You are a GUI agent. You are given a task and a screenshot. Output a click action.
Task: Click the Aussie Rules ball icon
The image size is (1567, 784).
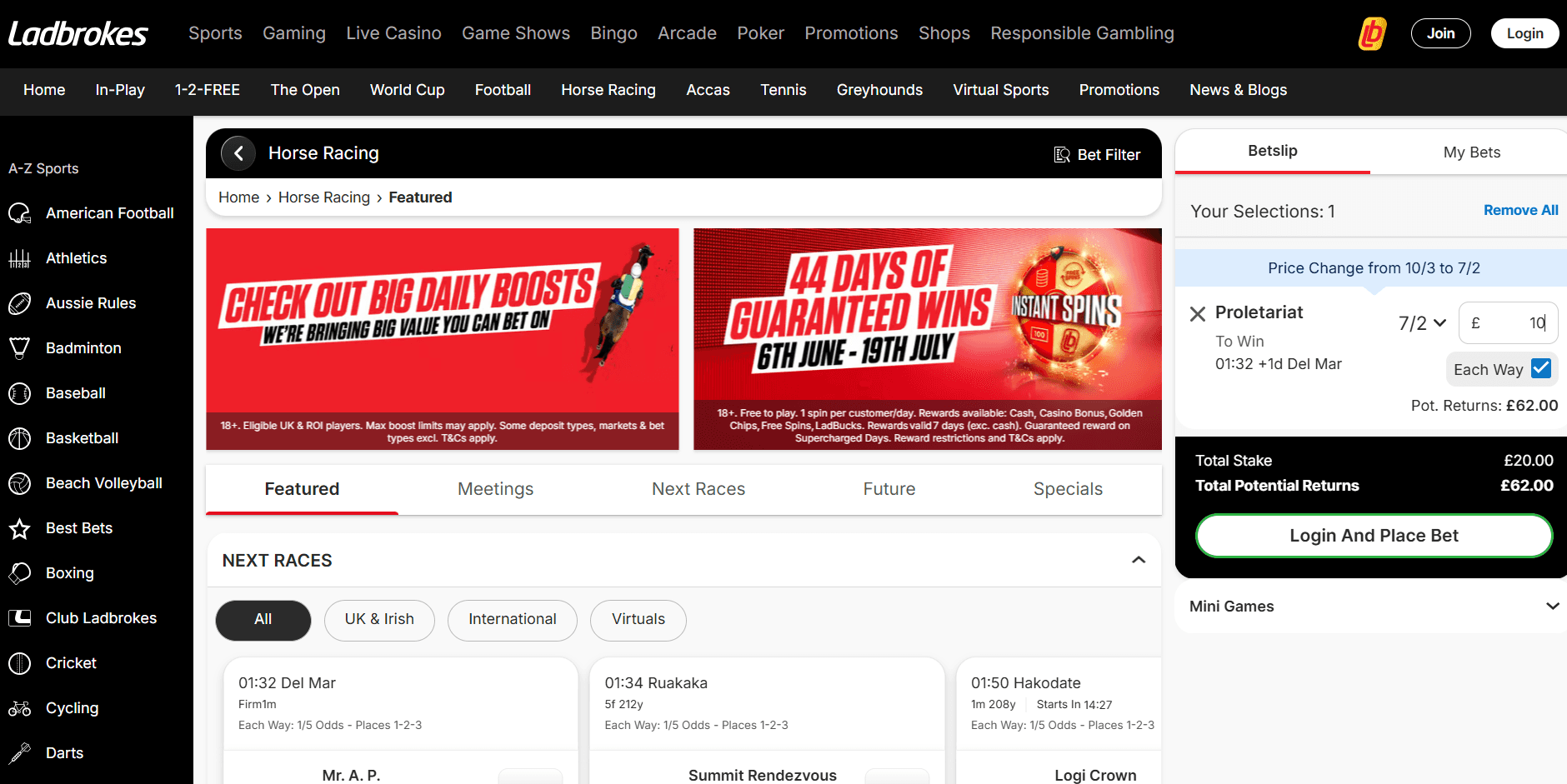(x=20, y=303)
